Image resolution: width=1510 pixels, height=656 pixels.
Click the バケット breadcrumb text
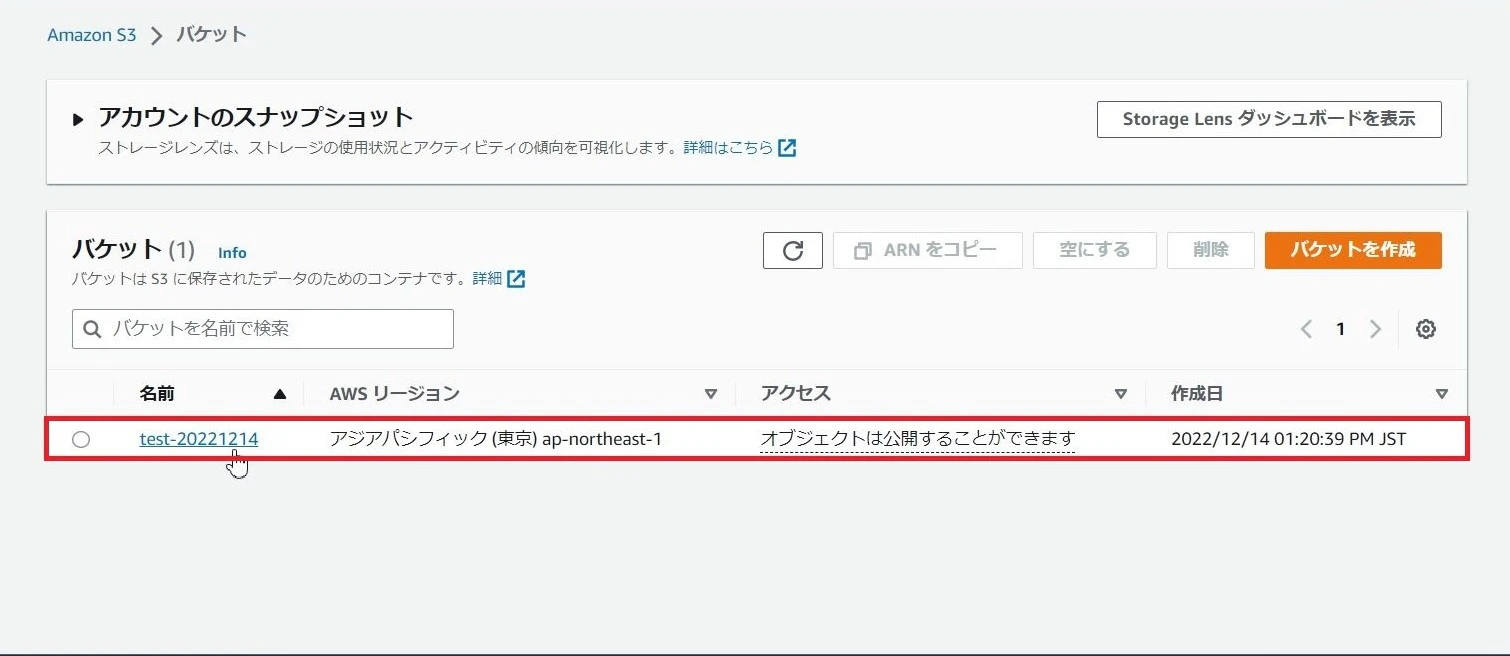(211, 35)
